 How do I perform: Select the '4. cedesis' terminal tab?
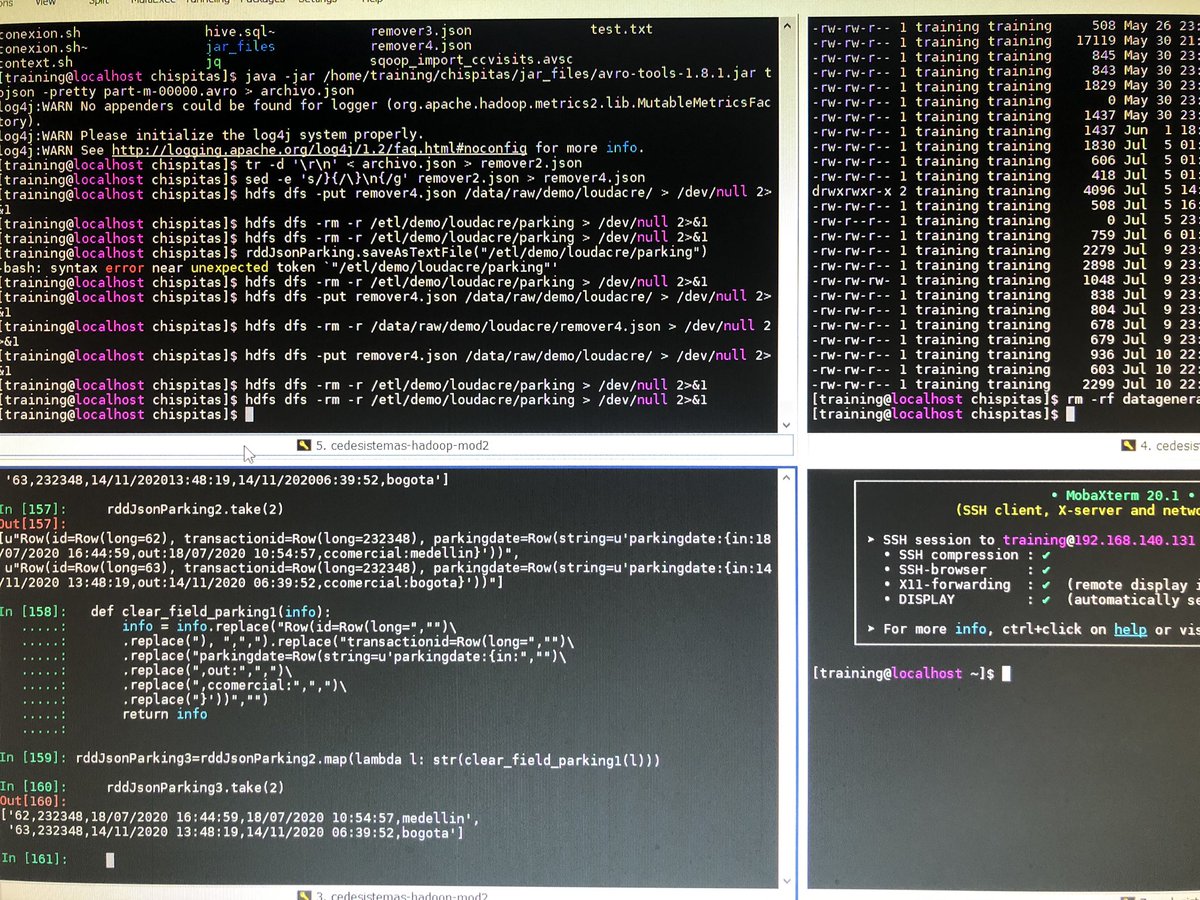(1160, 445)
